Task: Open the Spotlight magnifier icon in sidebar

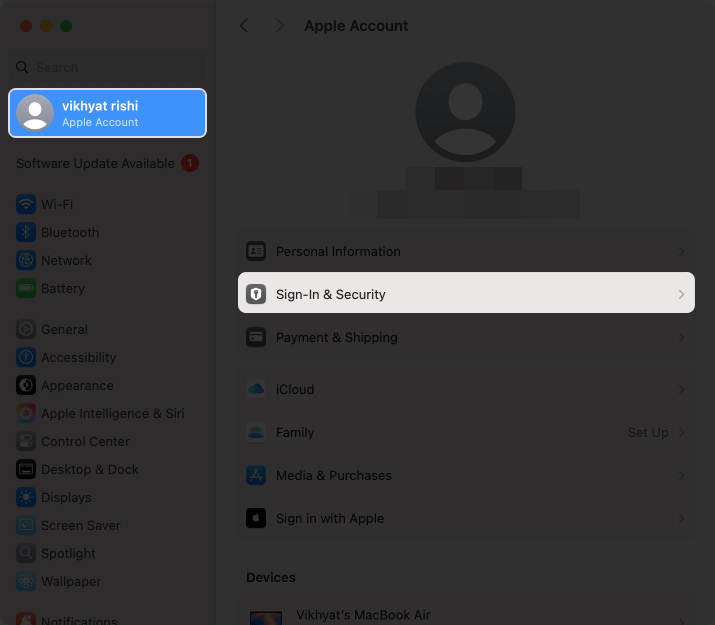Action: coord(26,553)
